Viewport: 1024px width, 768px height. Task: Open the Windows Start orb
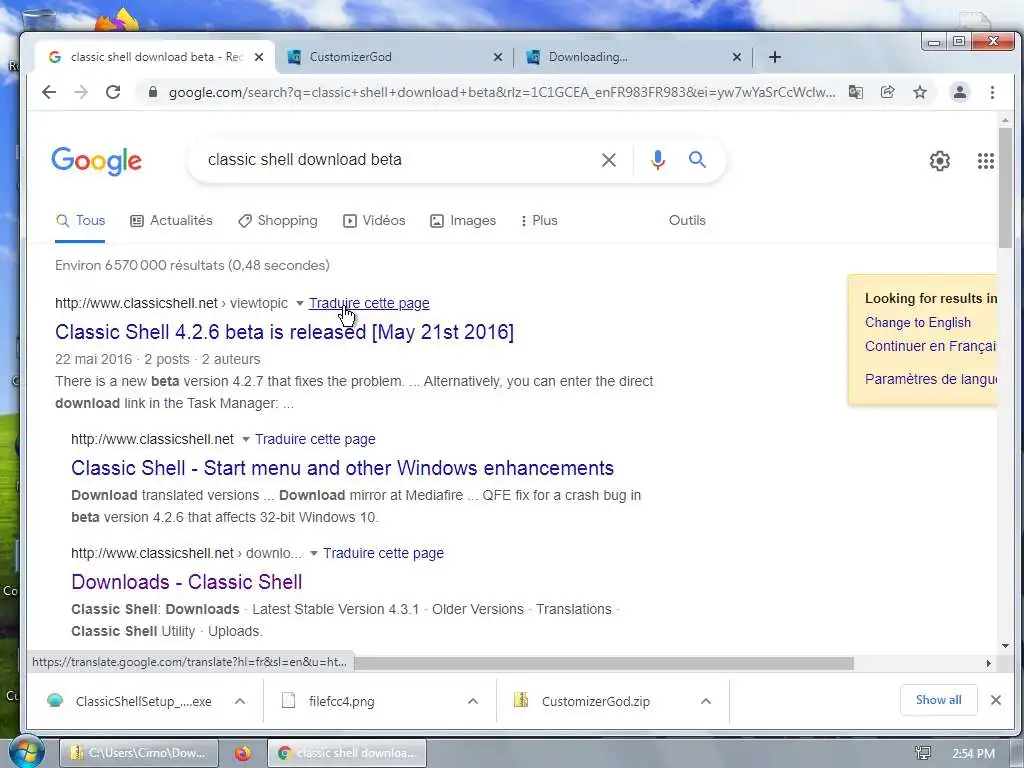(27, 753)
